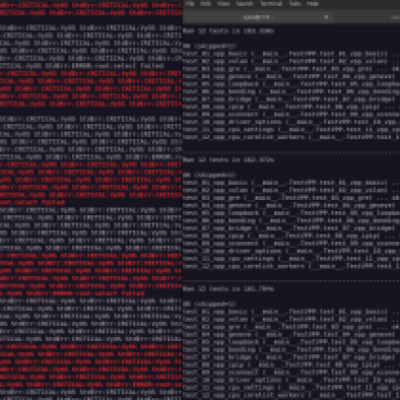This screenshot has width=400, height=400.
Task: Click the first 'Ran 12 tests' summary line
Action: coord(229,31)
